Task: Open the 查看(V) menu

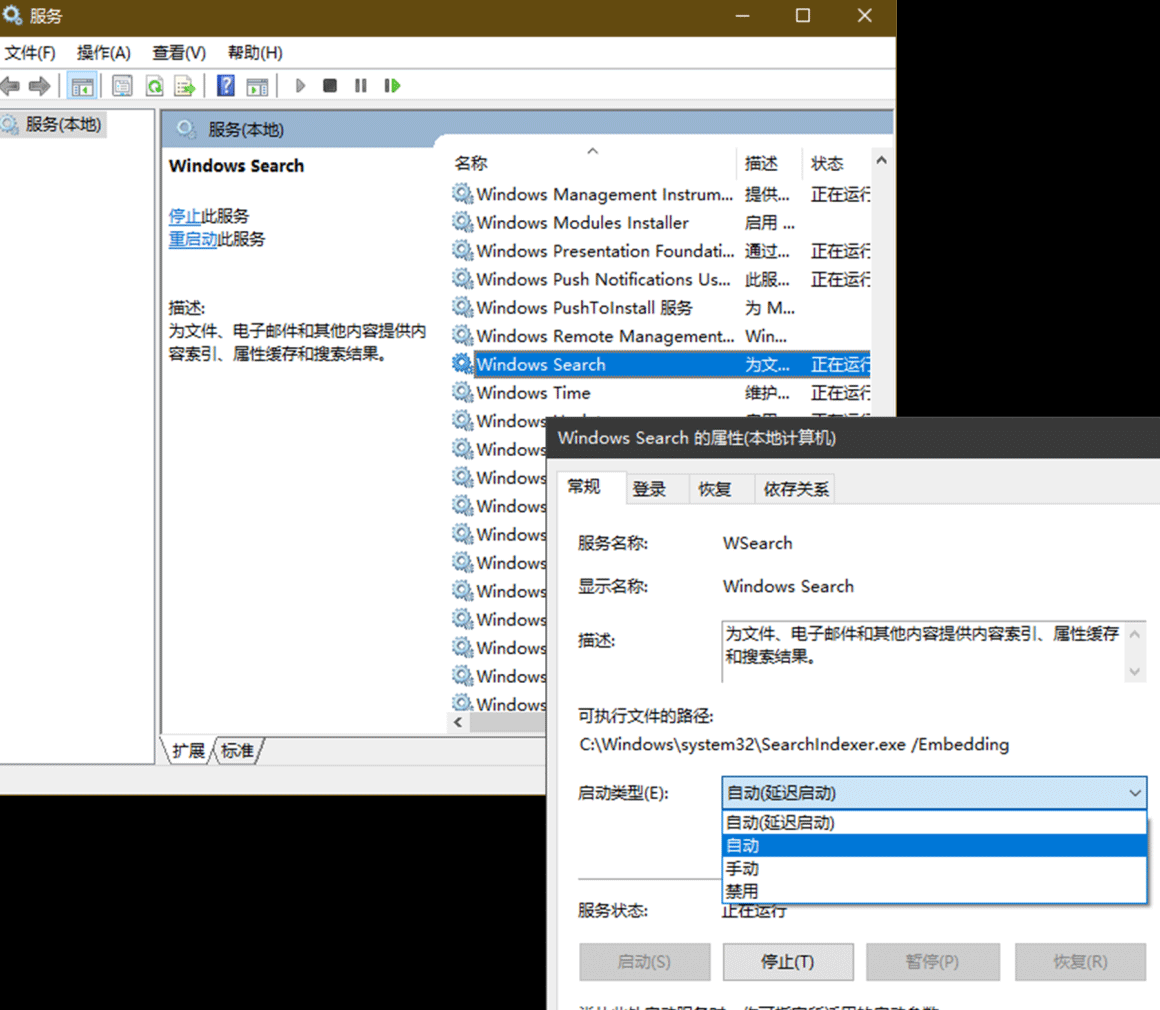Action: pyautogui.click(x=179, y=53)
